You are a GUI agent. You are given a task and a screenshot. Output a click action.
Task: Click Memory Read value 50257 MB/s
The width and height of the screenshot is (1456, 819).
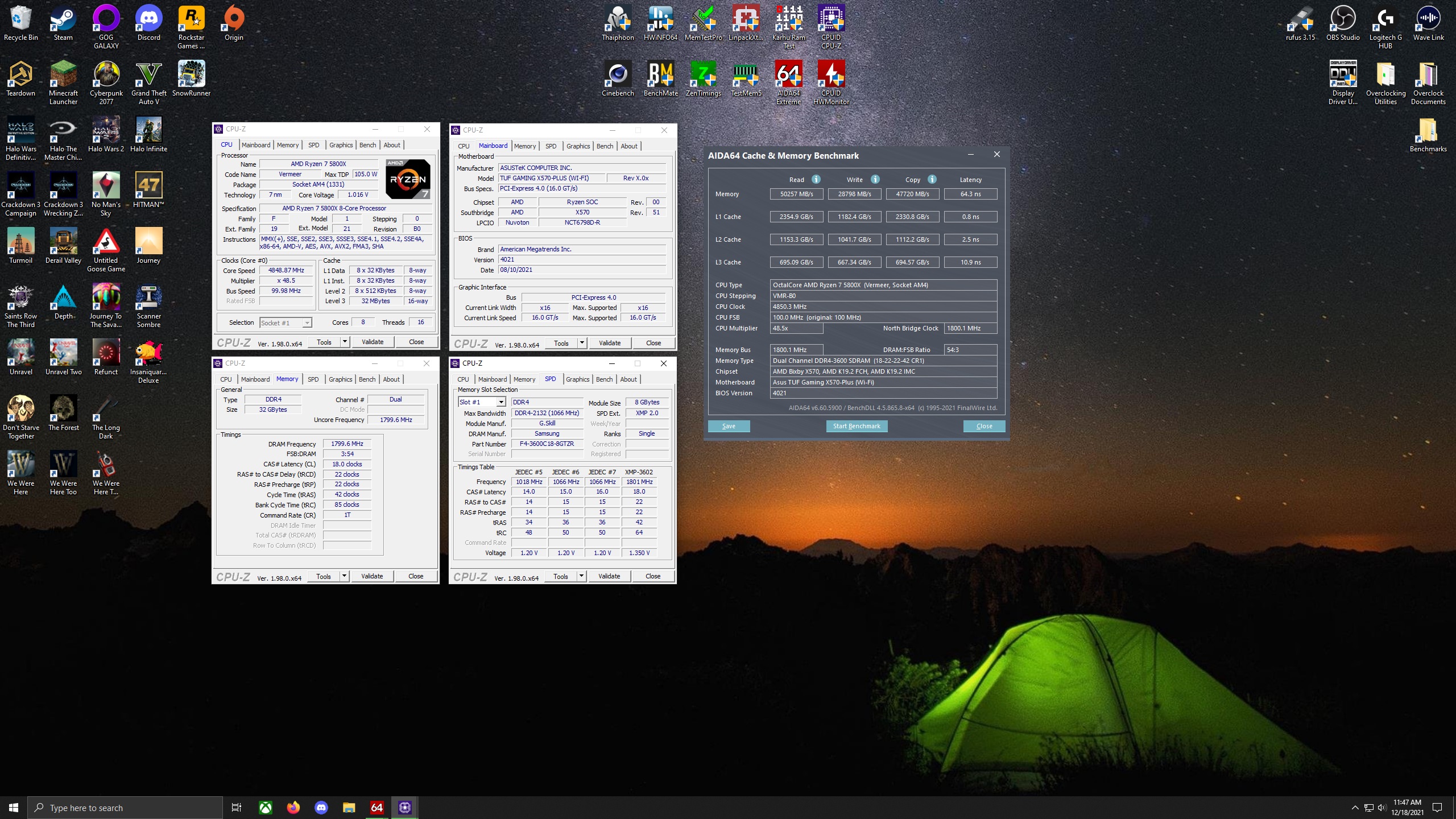[x=796, y=194]
